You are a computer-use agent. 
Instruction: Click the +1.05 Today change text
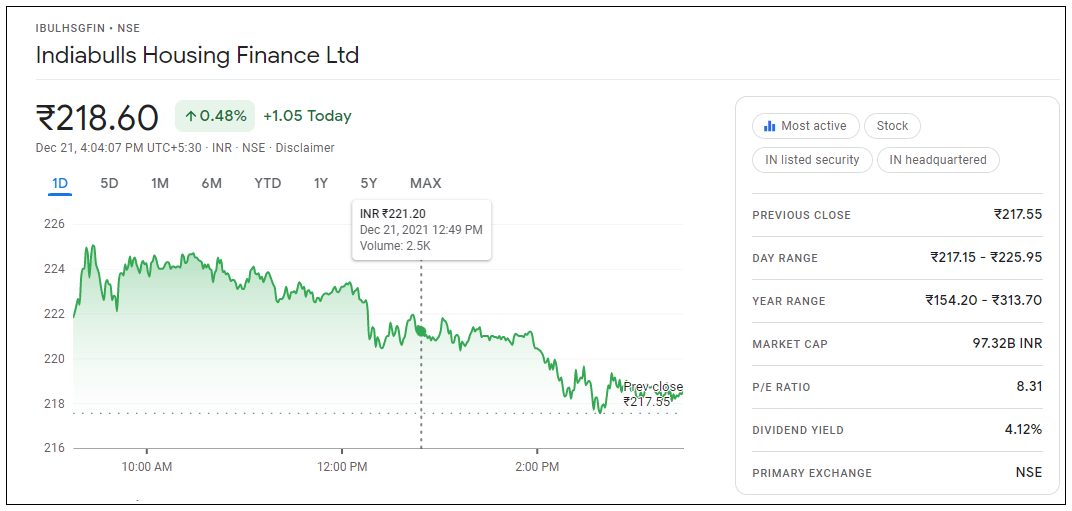(x=307, y=116)
